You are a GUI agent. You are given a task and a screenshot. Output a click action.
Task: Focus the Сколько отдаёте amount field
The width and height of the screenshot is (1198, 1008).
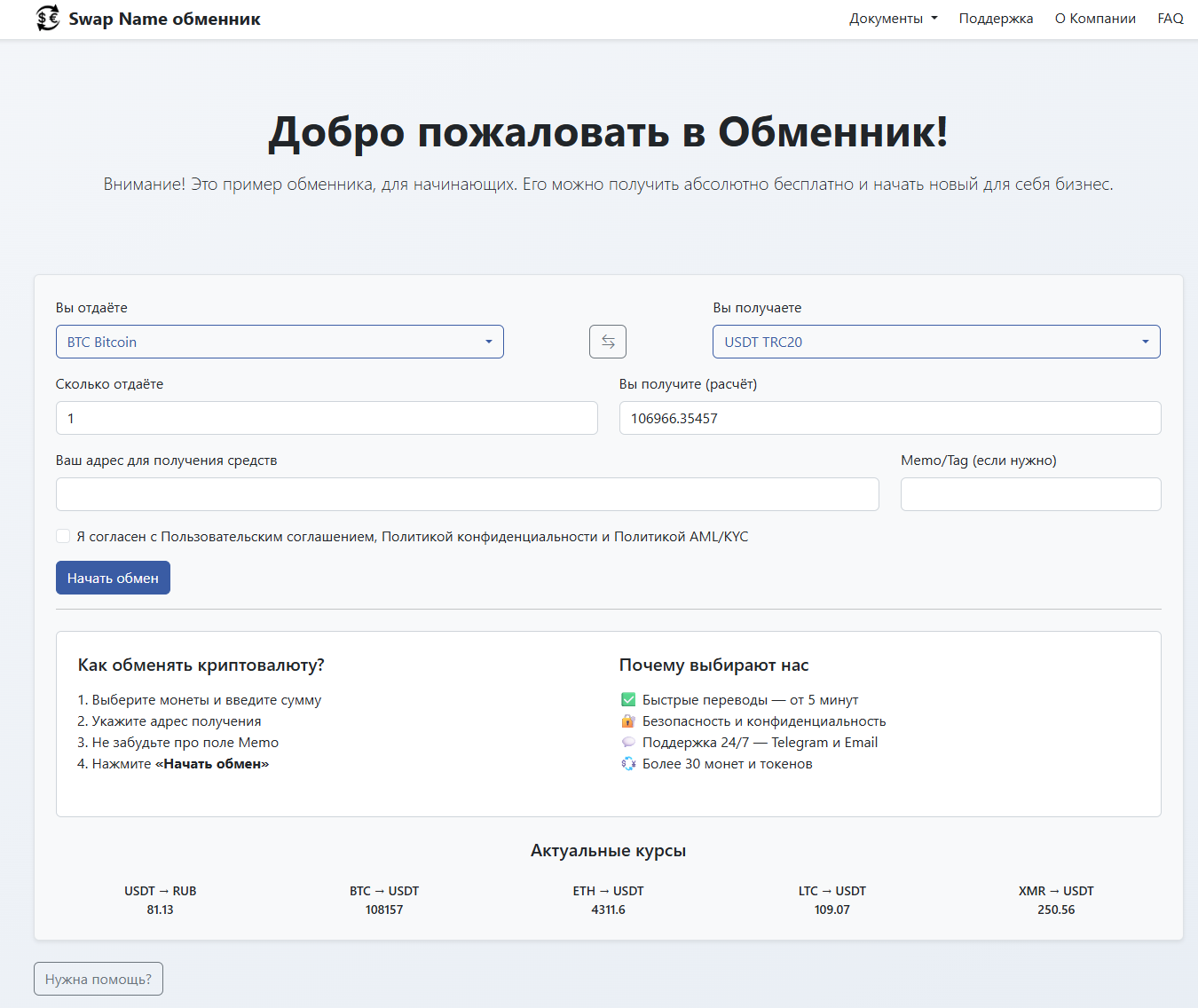[x=327, y=418]
